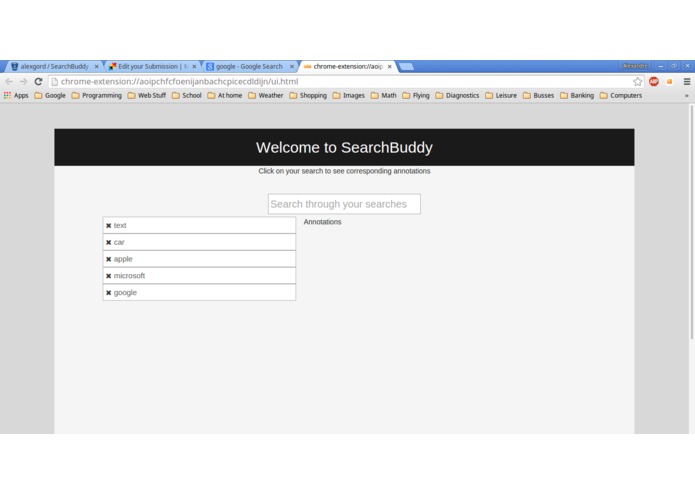This screenshot has height=494, width=695.
Task: Open the School bookmarks folder
Action: (x=187, y=95)
